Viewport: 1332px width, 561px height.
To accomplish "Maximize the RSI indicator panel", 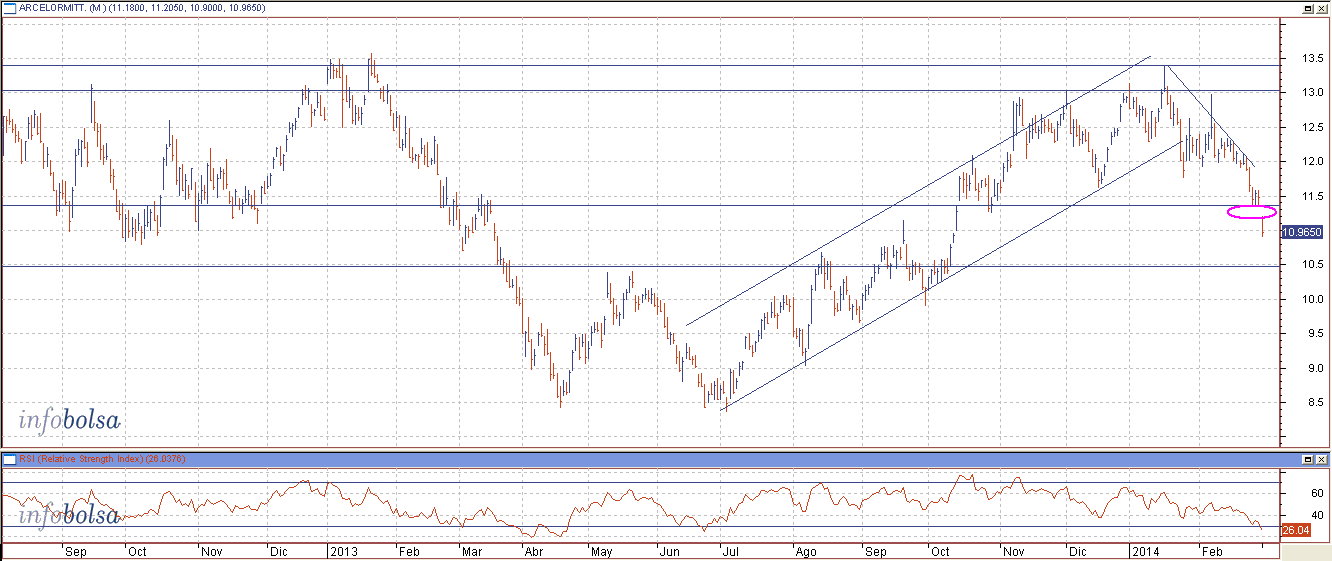I will 1307,458.
